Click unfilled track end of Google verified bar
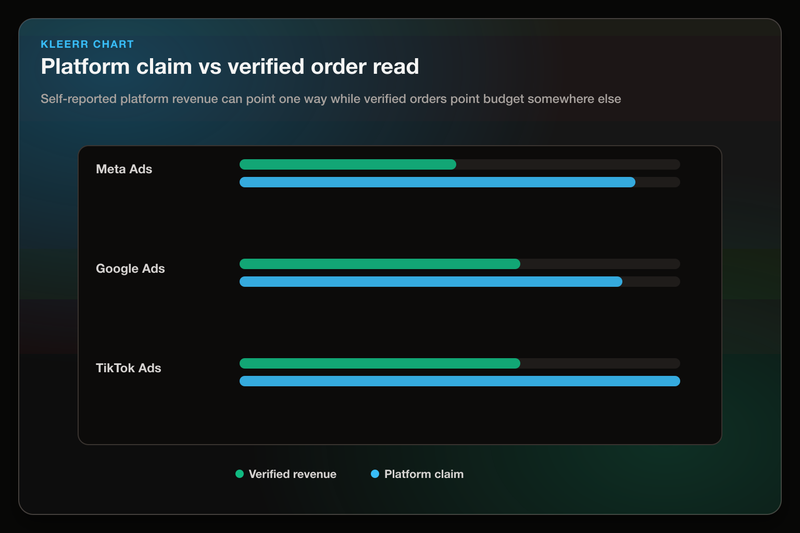 pos(601,264)
